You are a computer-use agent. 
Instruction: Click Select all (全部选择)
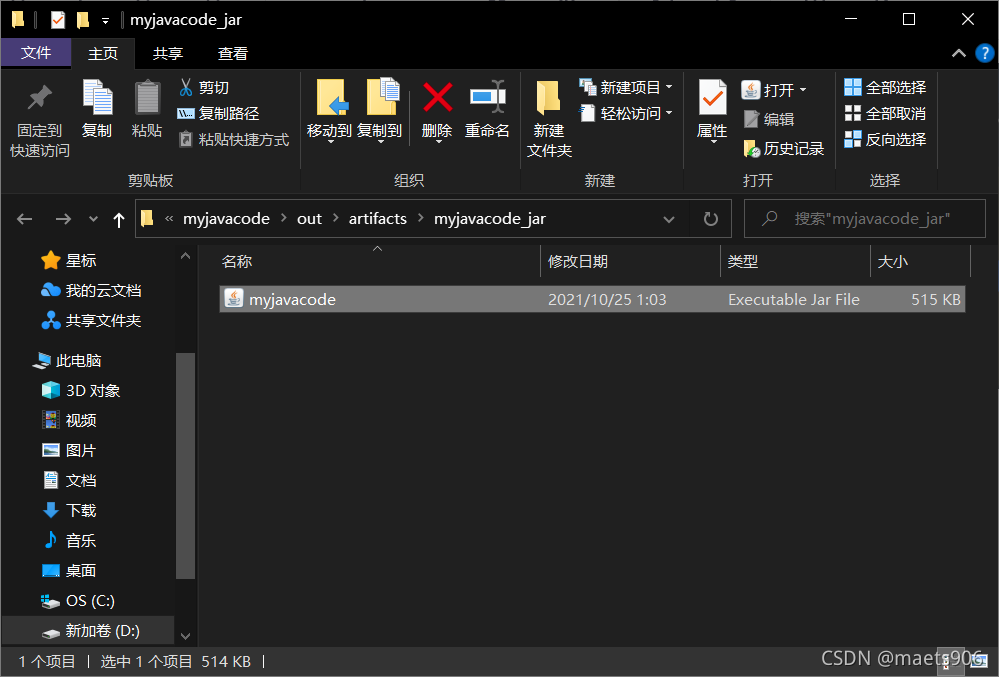point(886,87)
